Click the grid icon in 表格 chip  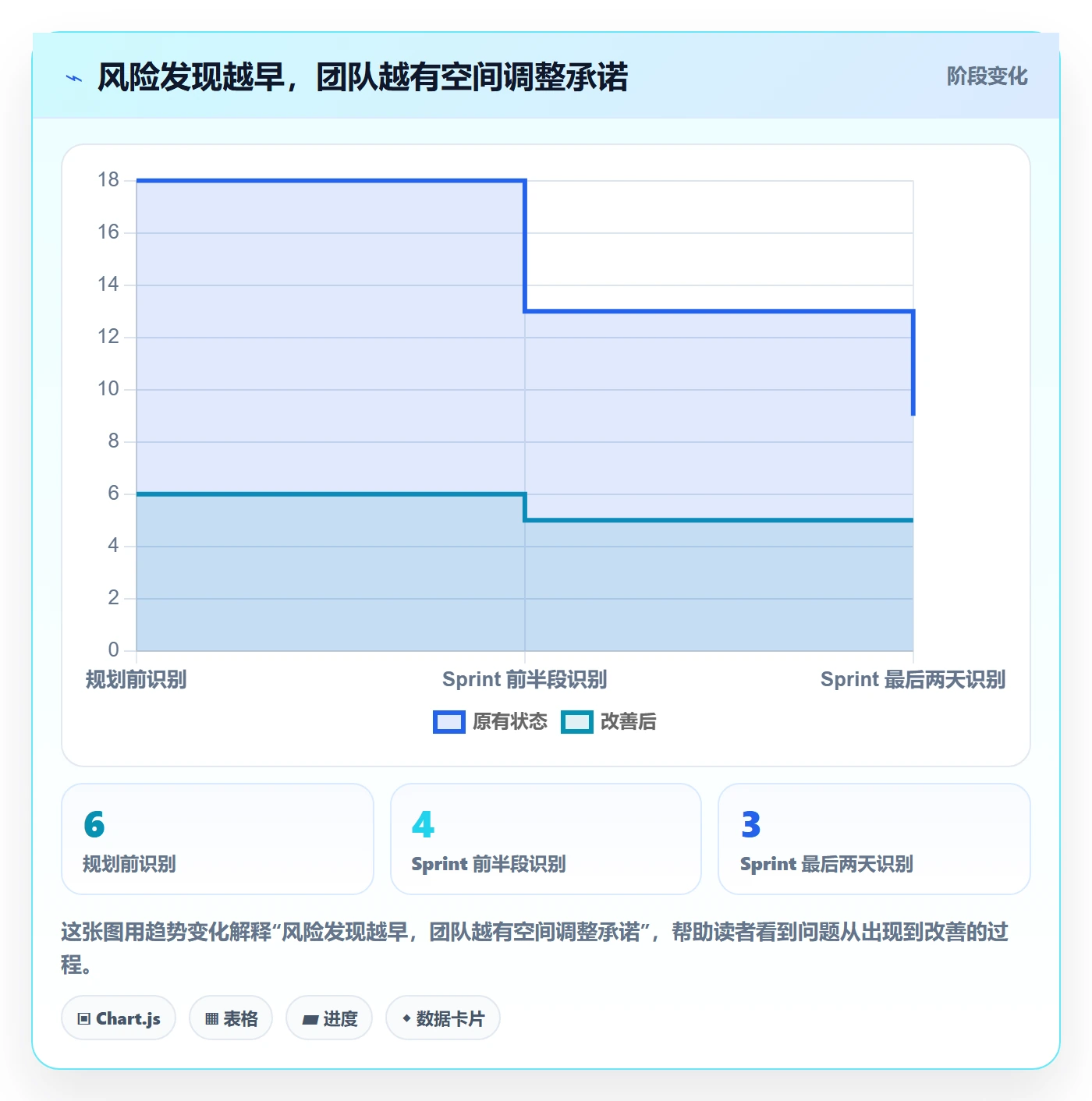click(211, 1019)
